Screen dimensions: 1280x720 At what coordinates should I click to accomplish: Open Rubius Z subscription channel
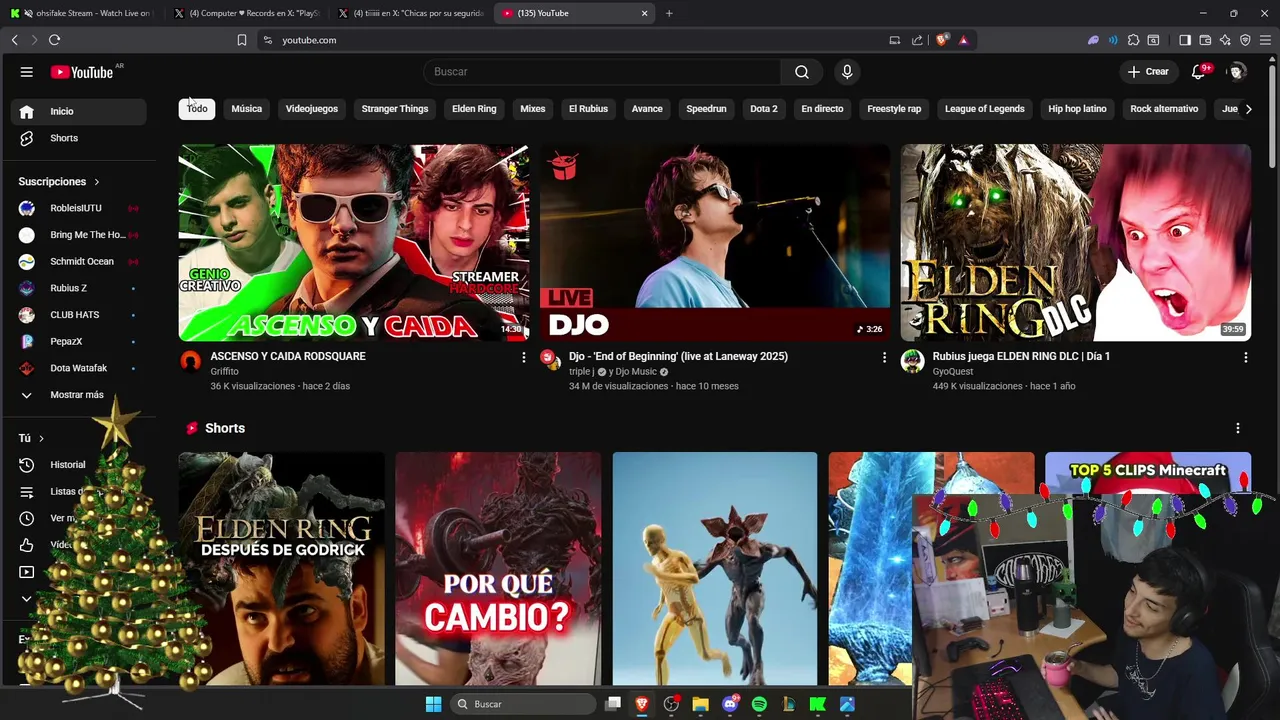[x=80, y=288]
